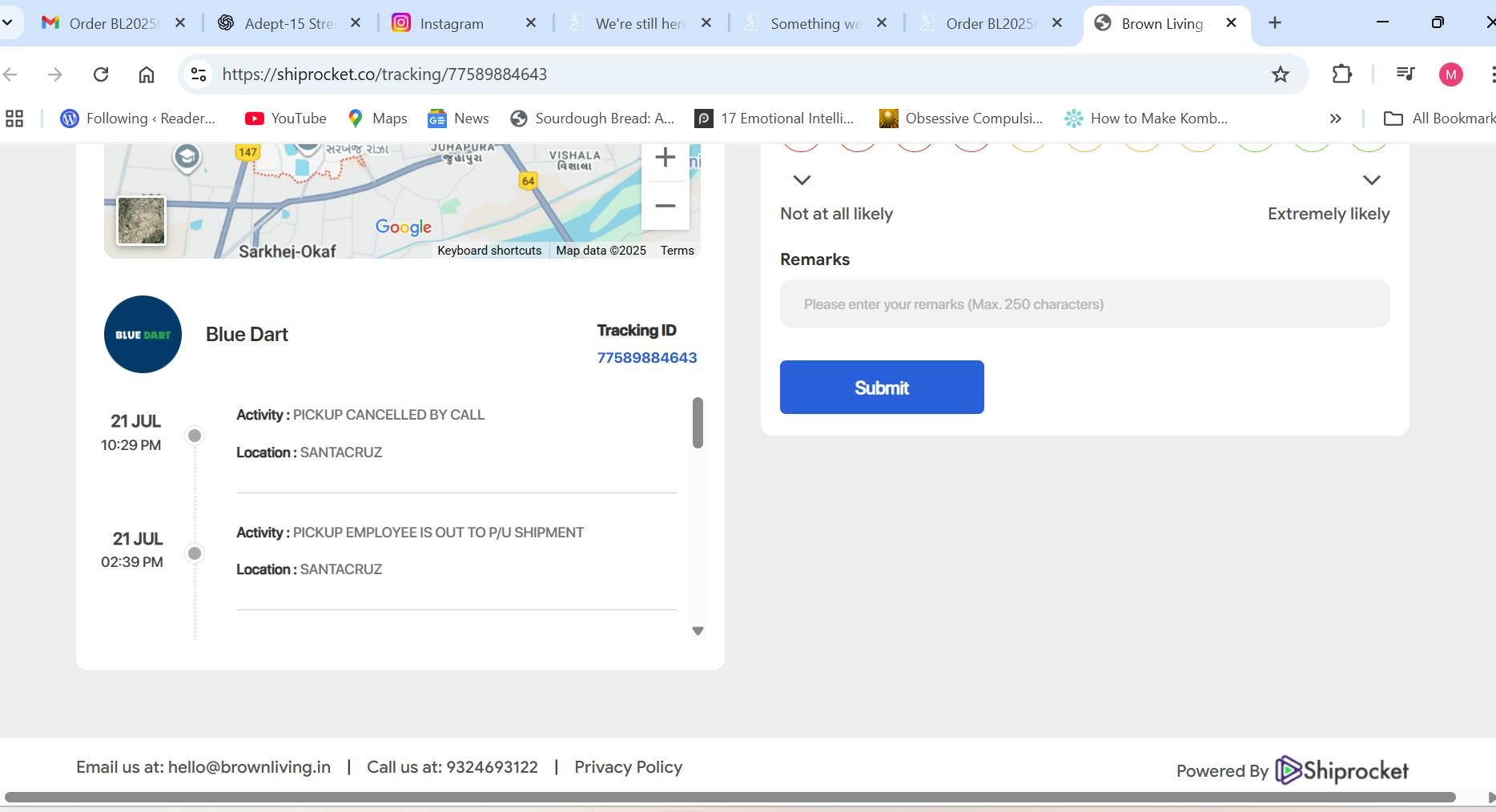The height and width of the screenshot is (812, 1496).
Task: Open News bookmark
Action: [x=458, y=119]
